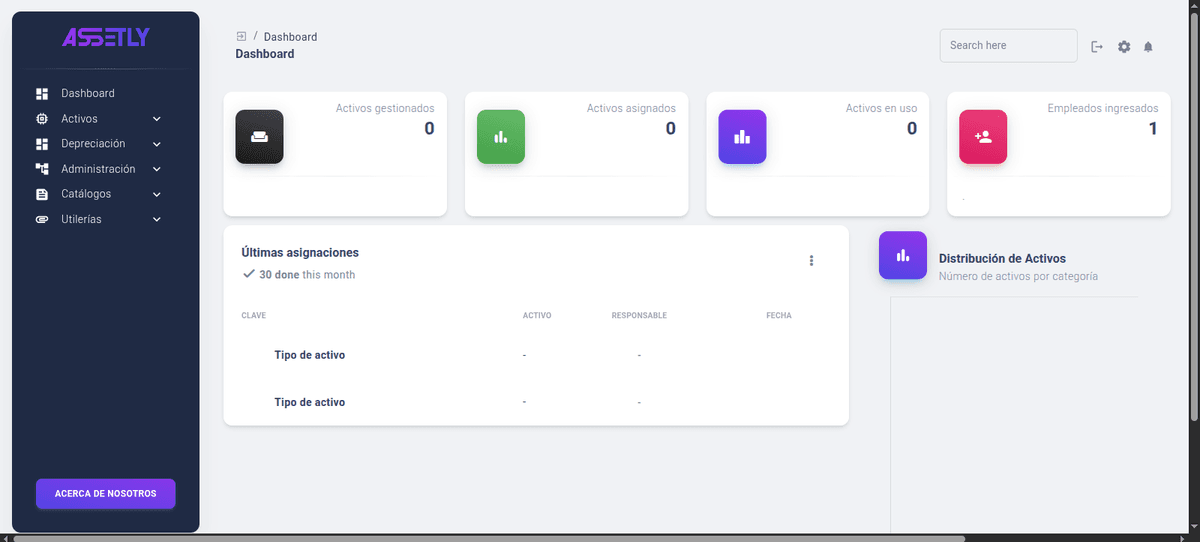1200x542 pixels.
Task: Click the horizontal scrollbar at the bottom
Action: click(x=490, y=538)
